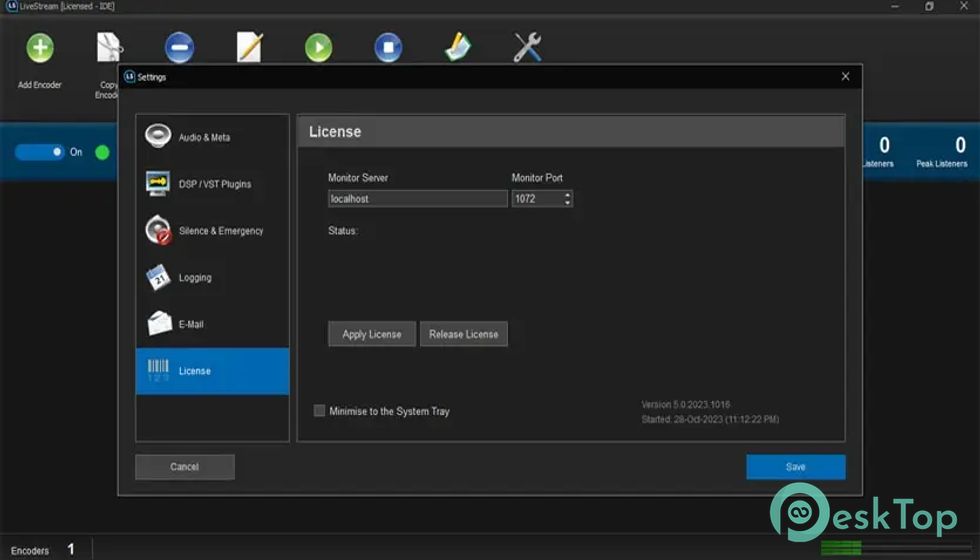Click the green pencil note toolbar icon
The height and width of the screenshot is (560, 980).
tap(458, 48)
